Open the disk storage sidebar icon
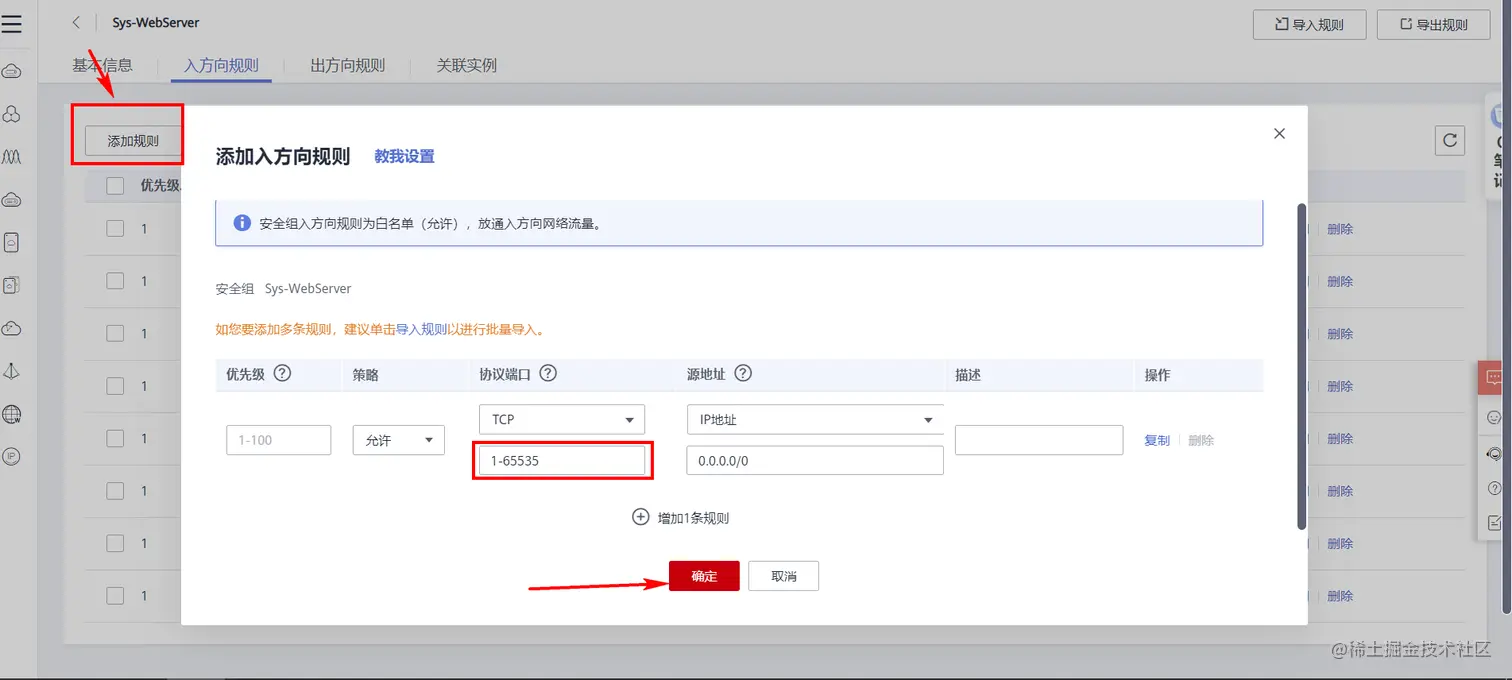1512x680 pixels. 12,242
